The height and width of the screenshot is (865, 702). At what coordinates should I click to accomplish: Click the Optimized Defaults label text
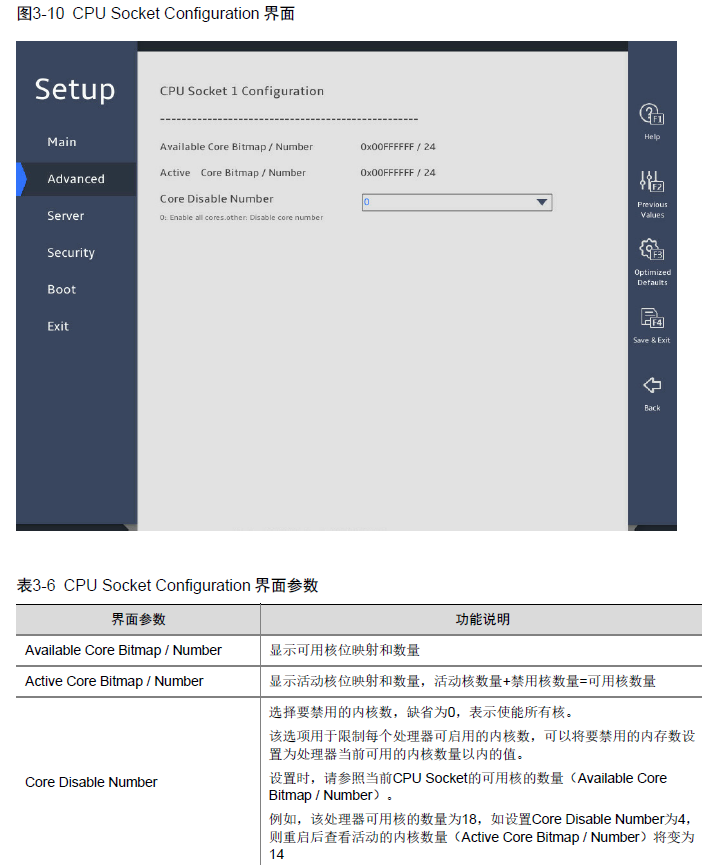coord(652,277)
